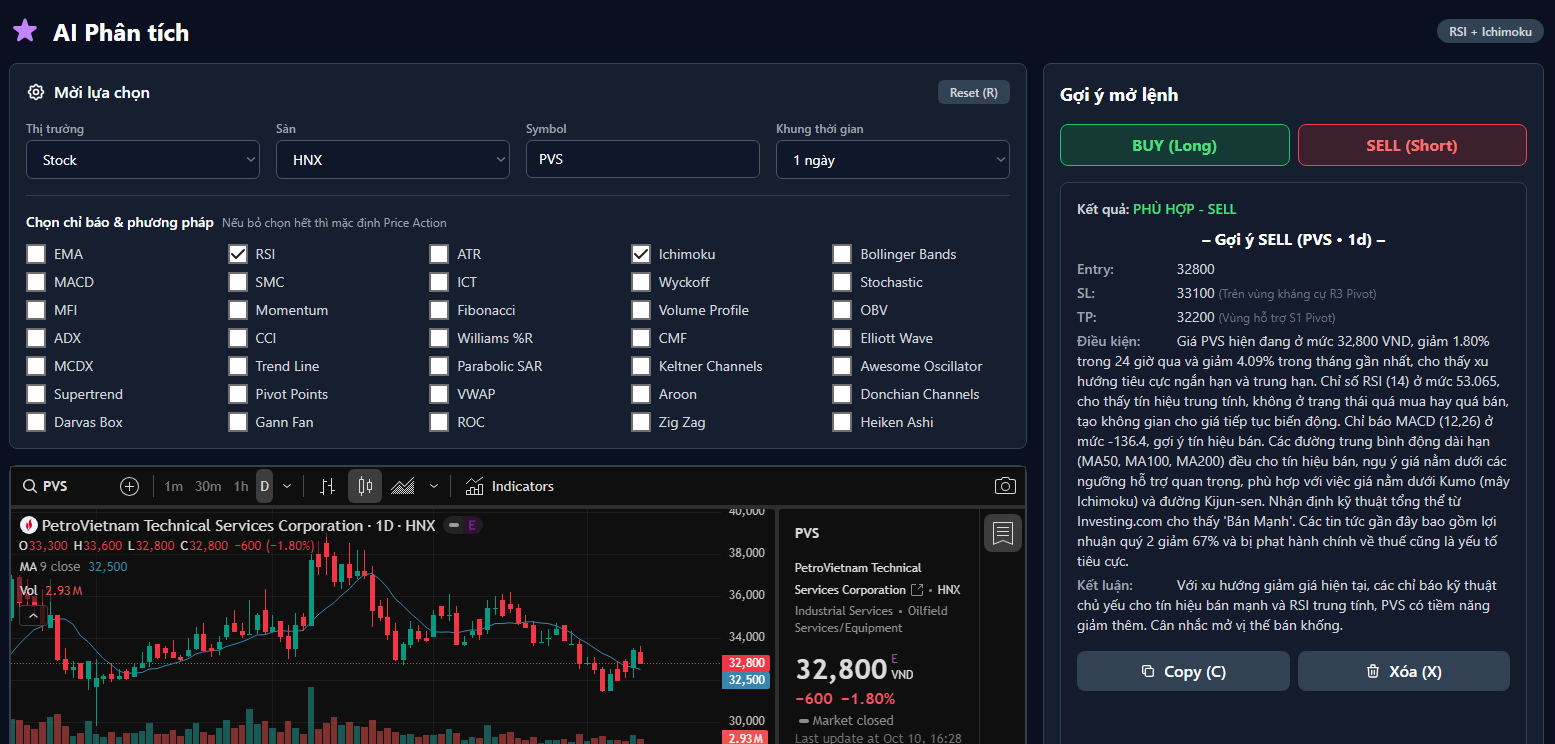Screen dimensions: 1555x744
Task: Select the 30m chart interval
Action: coord(208,486)
